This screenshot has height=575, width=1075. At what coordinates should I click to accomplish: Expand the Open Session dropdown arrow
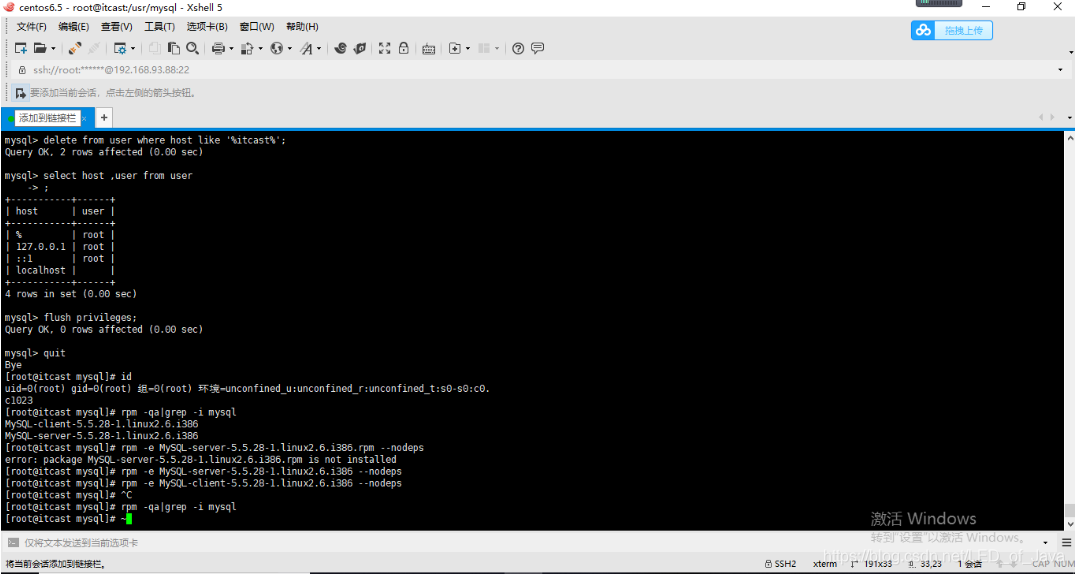tap(53, 49)
